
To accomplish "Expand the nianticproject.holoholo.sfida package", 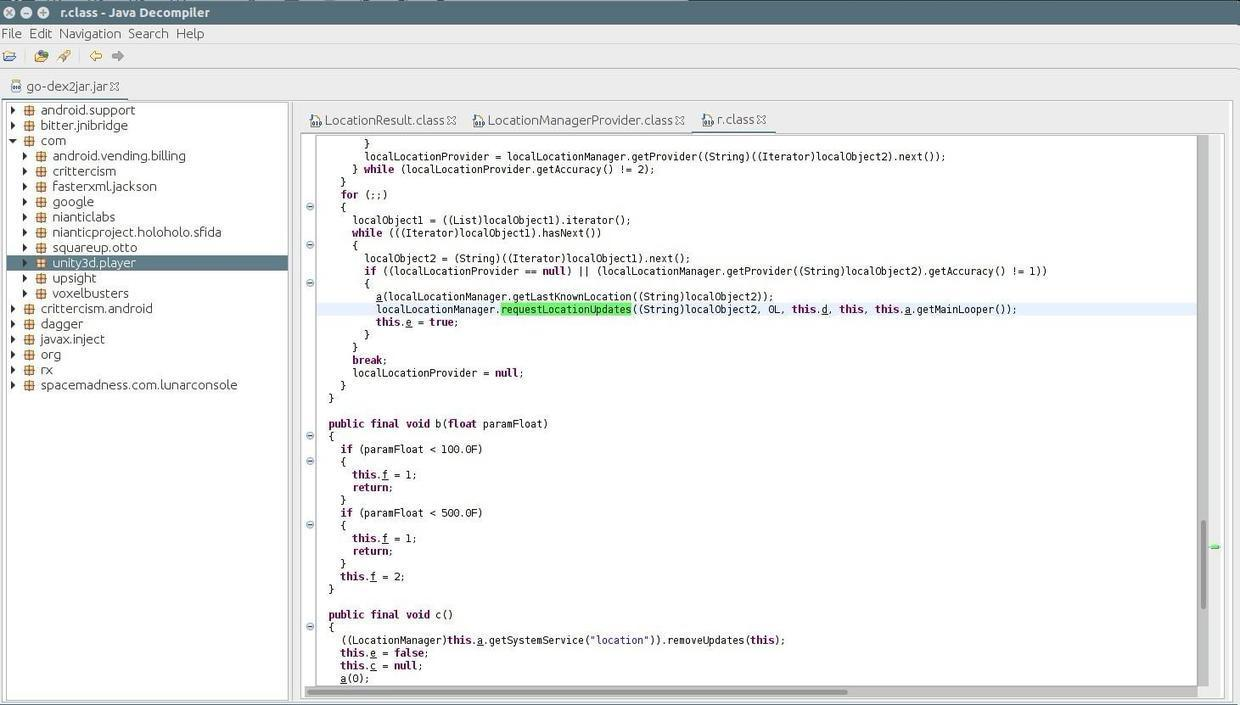I will click(25, 232).
